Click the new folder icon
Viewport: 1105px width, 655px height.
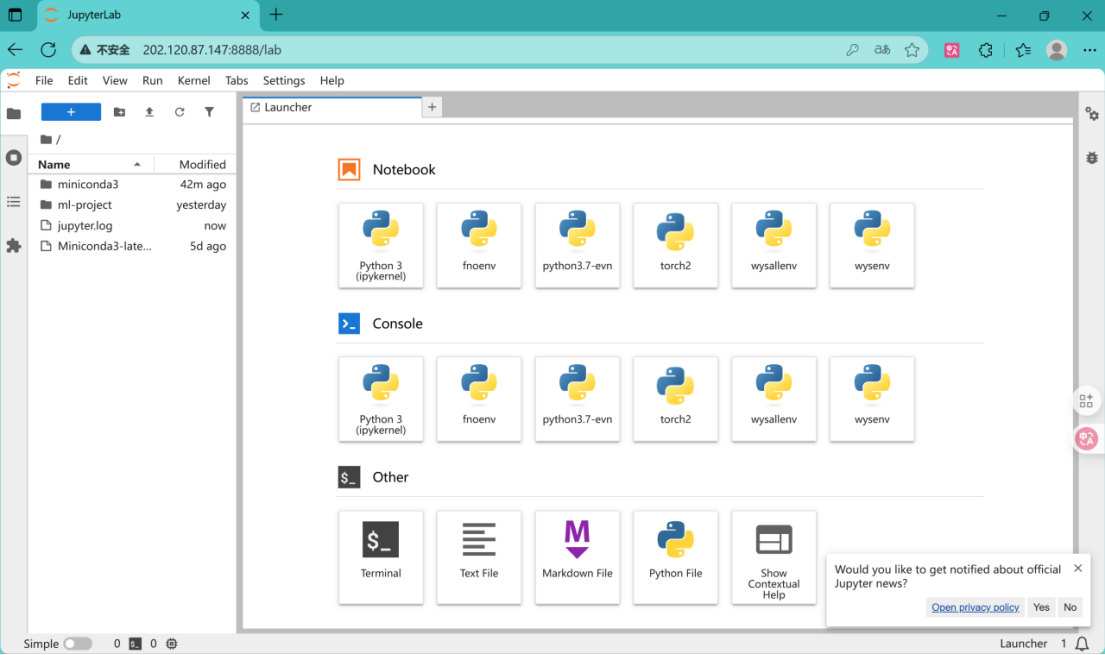pyautogui.click(x=119, y=112)
